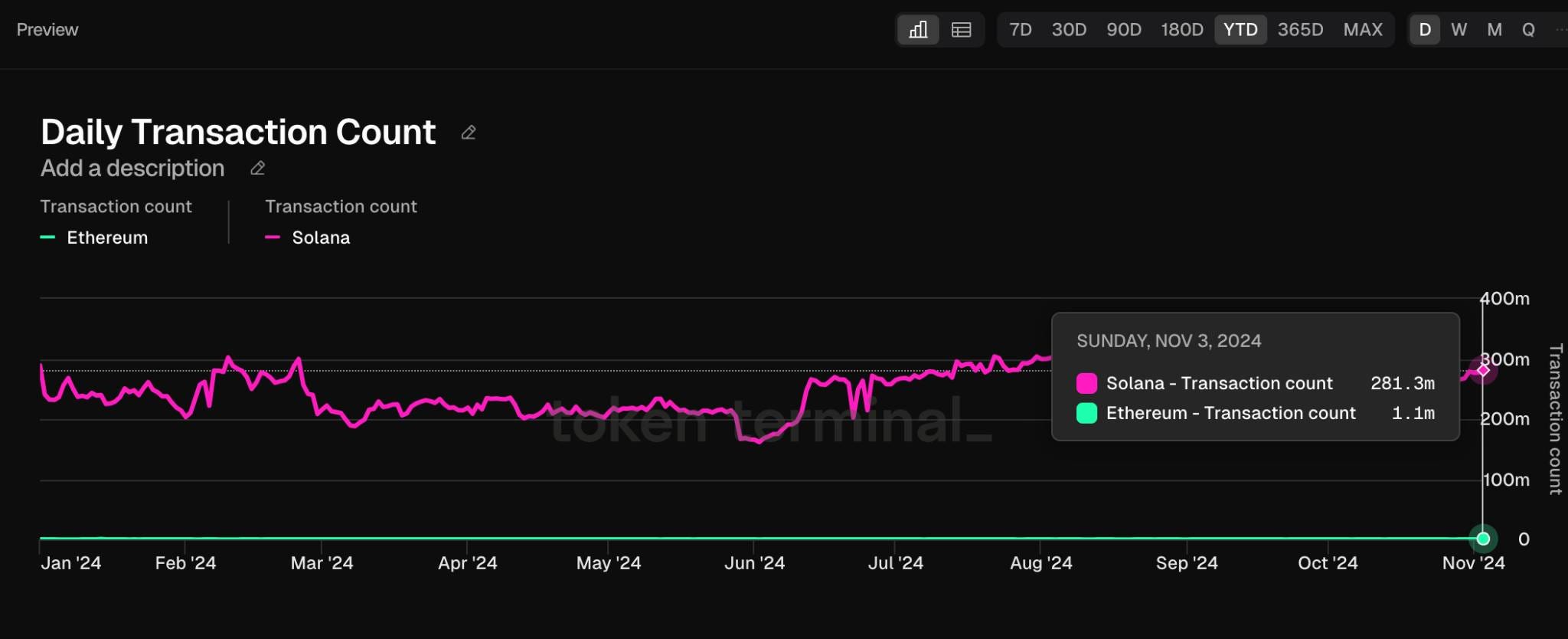Click Solana data point marker on chart

pyautogui.click(x=1483, y=370)
